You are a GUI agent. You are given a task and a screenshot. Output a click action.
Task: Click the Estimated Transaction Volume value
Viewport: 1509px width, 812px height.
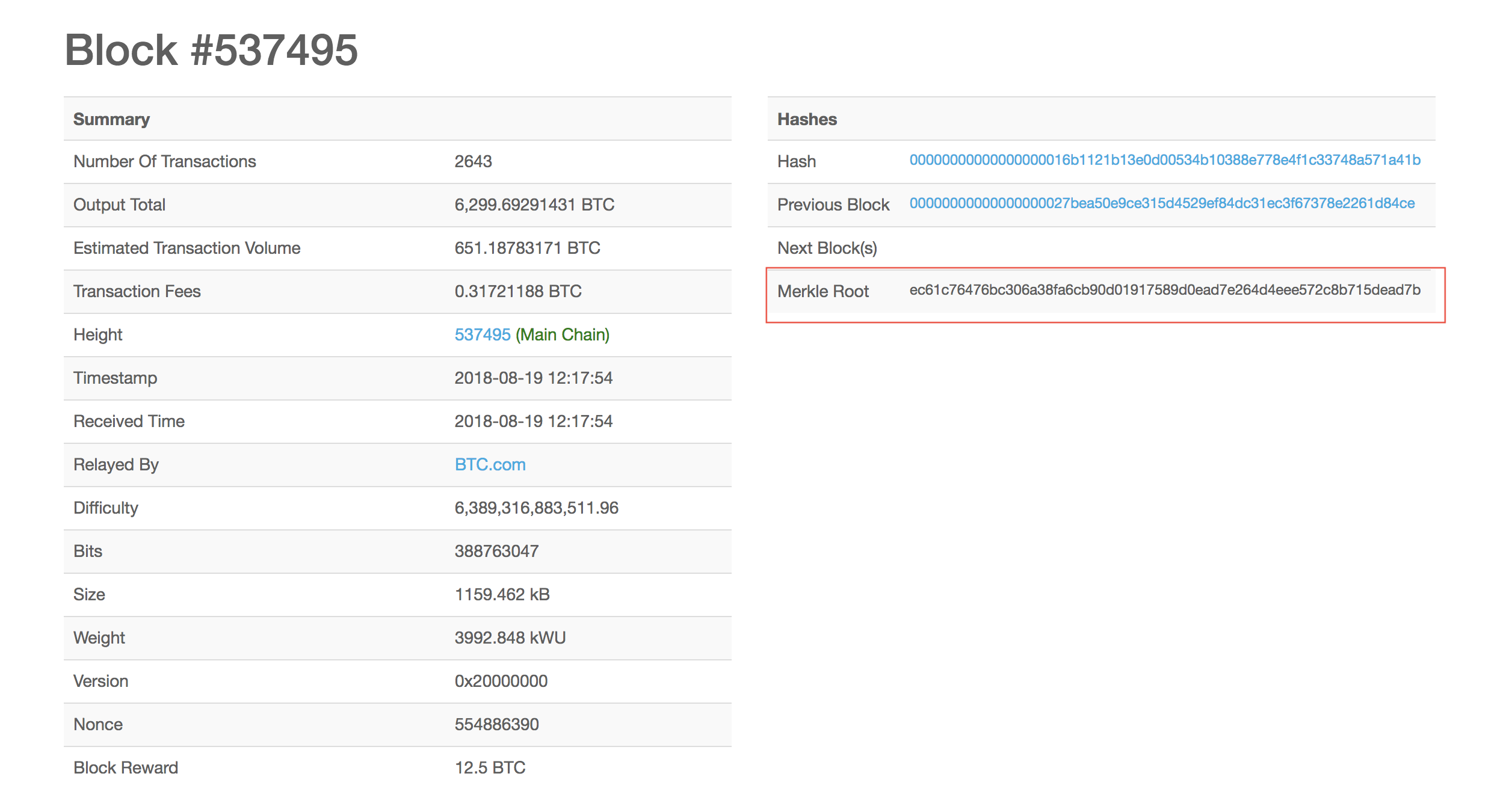527,248
